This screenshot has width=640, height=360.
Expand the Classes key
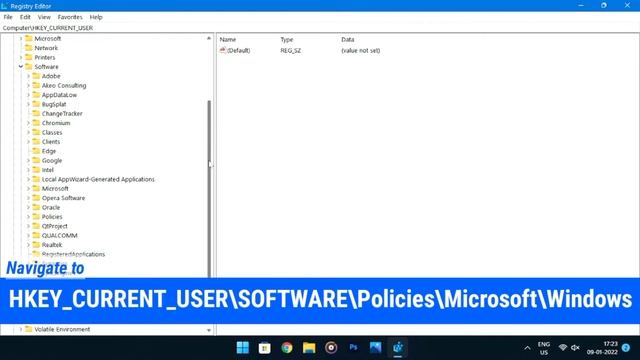point(28,132)
